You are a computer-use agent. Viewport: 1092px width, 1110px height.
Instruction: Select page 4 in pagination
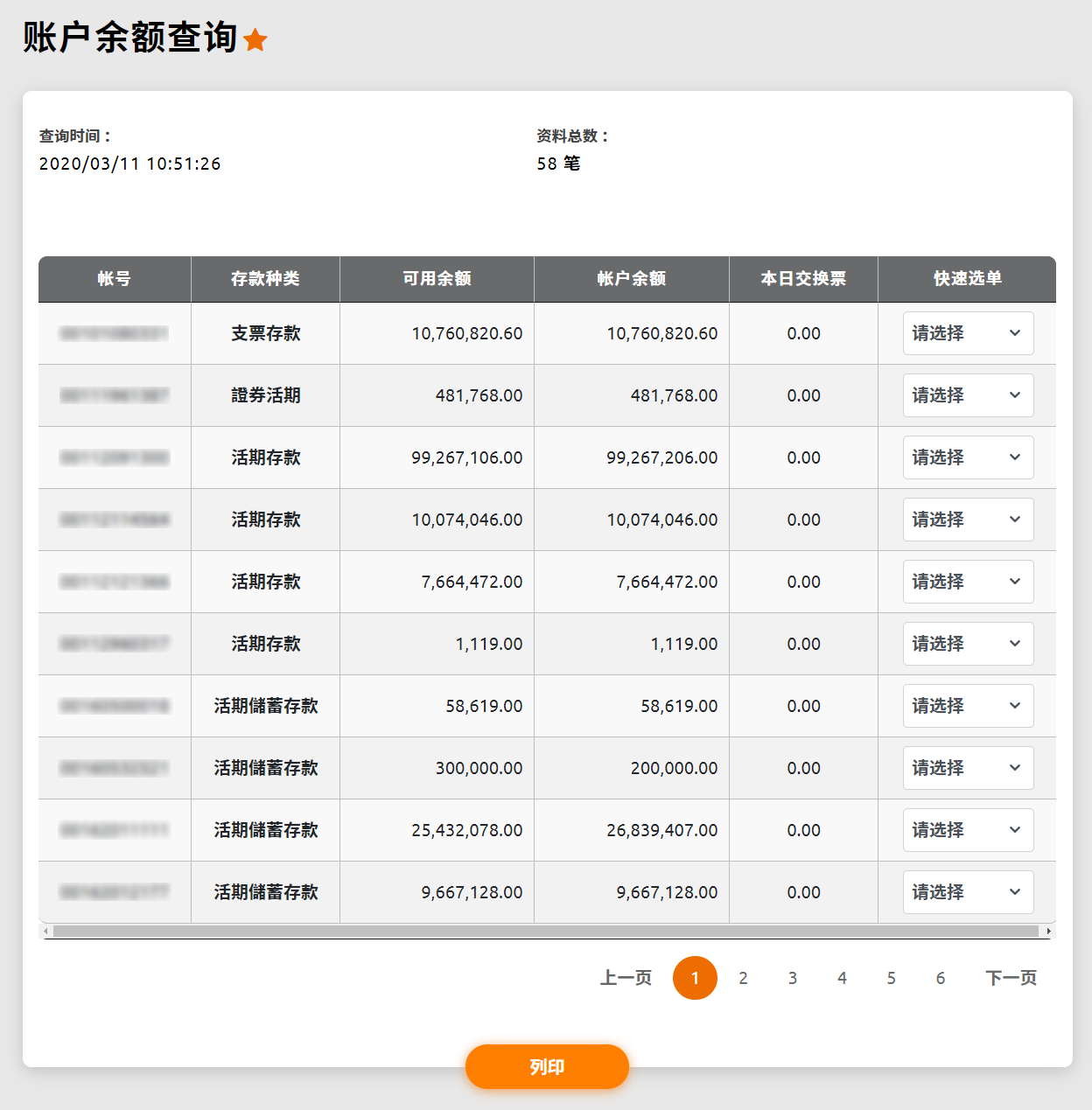(x=842, y=978)
